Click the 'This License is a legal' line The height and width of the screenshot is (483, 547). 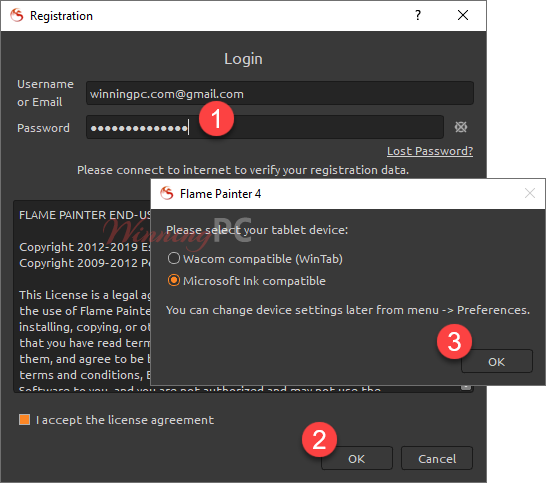tap(85, 295)
